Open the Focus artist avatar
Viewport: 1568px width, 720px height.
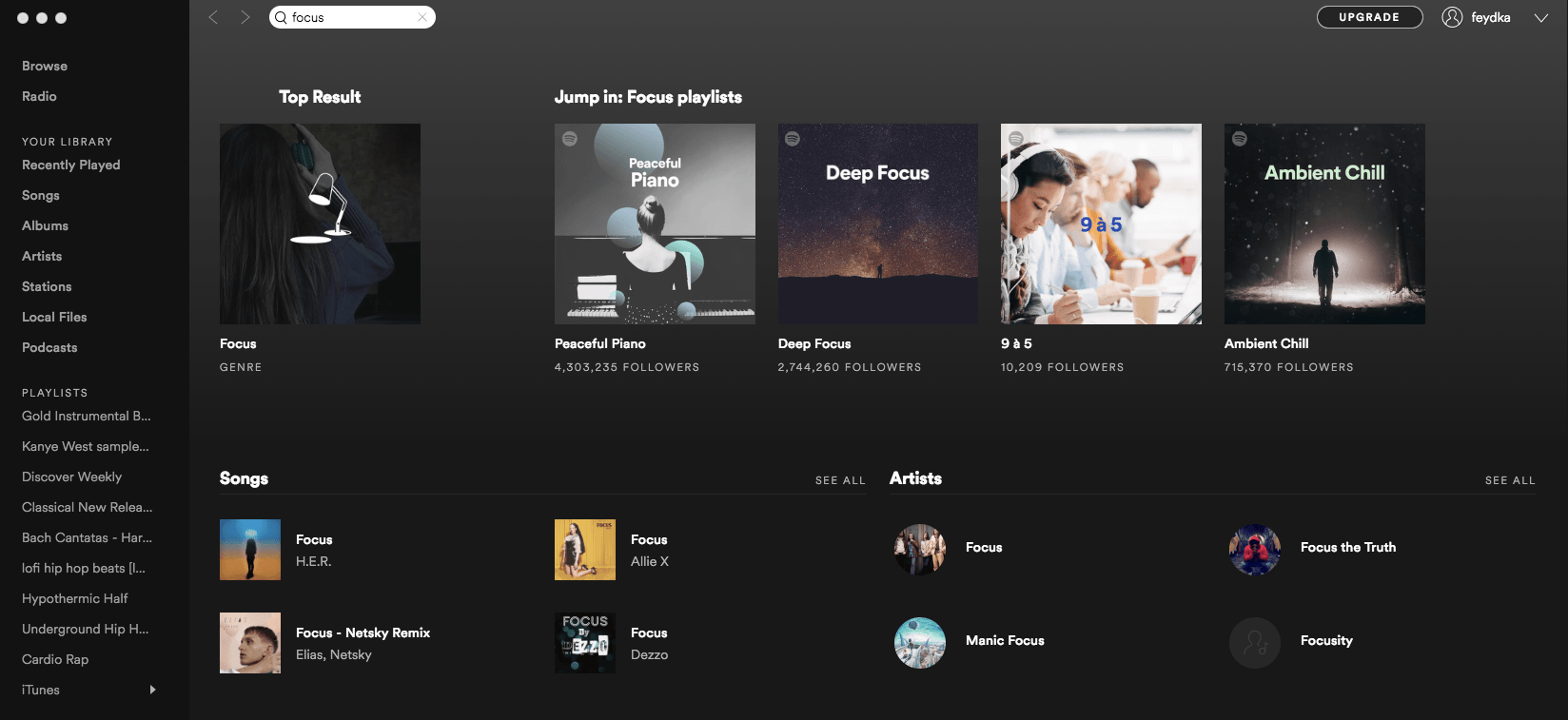(x=920, y=550)
